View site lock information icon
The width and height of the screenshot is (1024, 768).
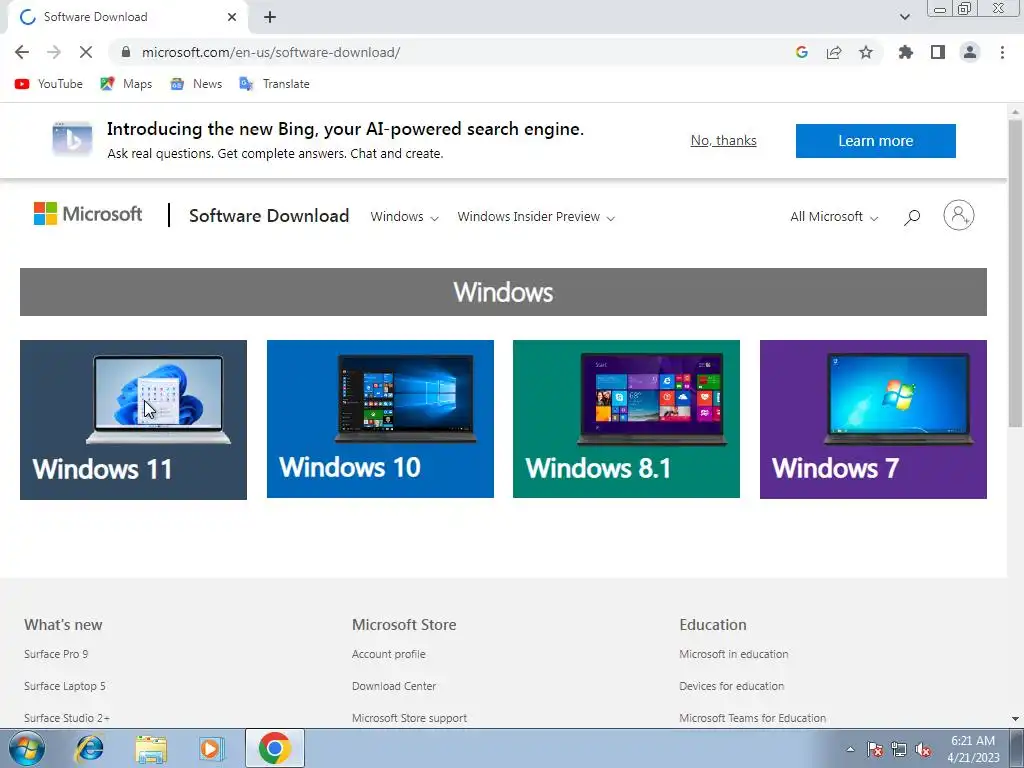126,52
